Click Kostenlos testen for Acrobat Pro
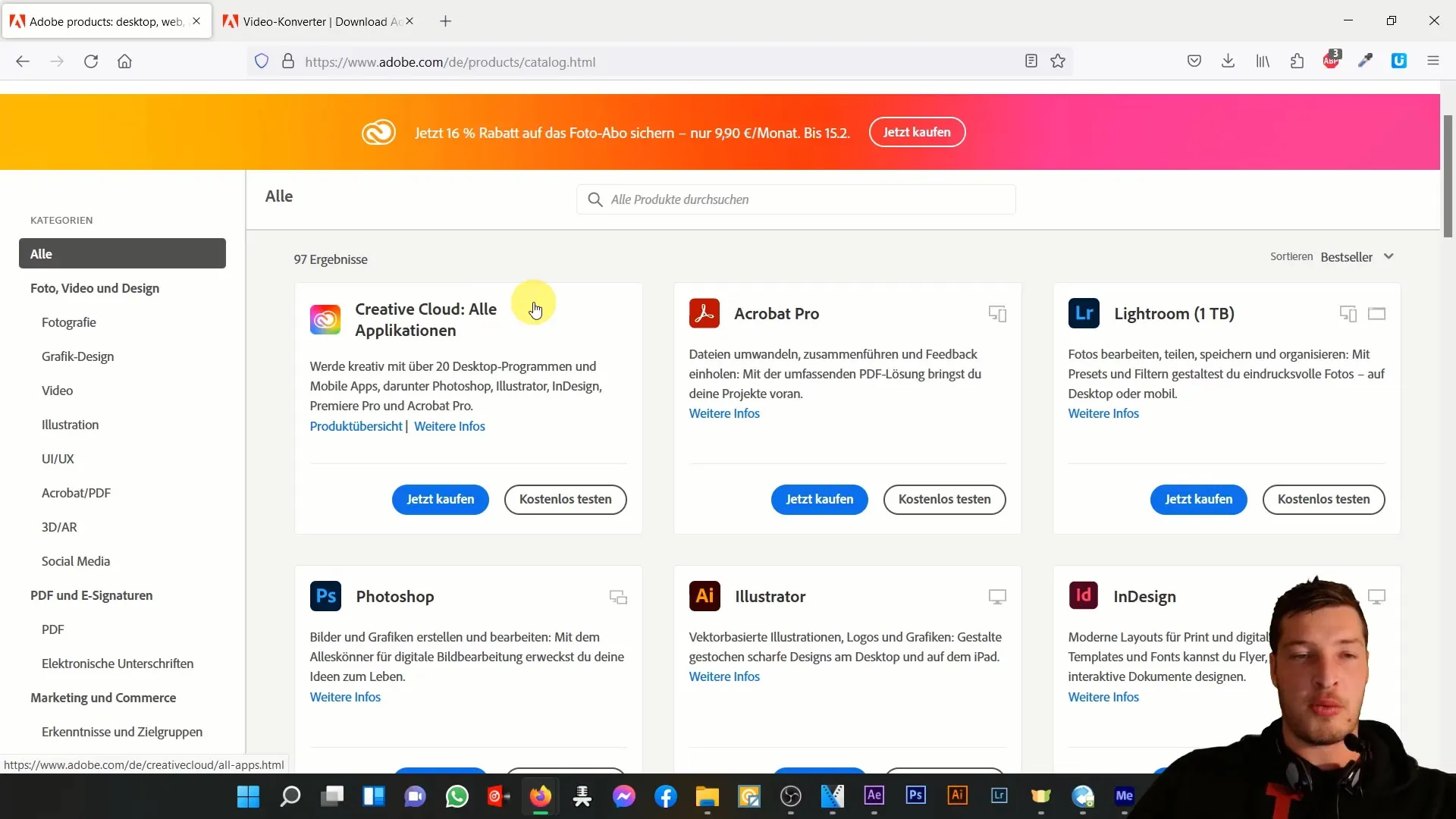 [x=944, y=498]
